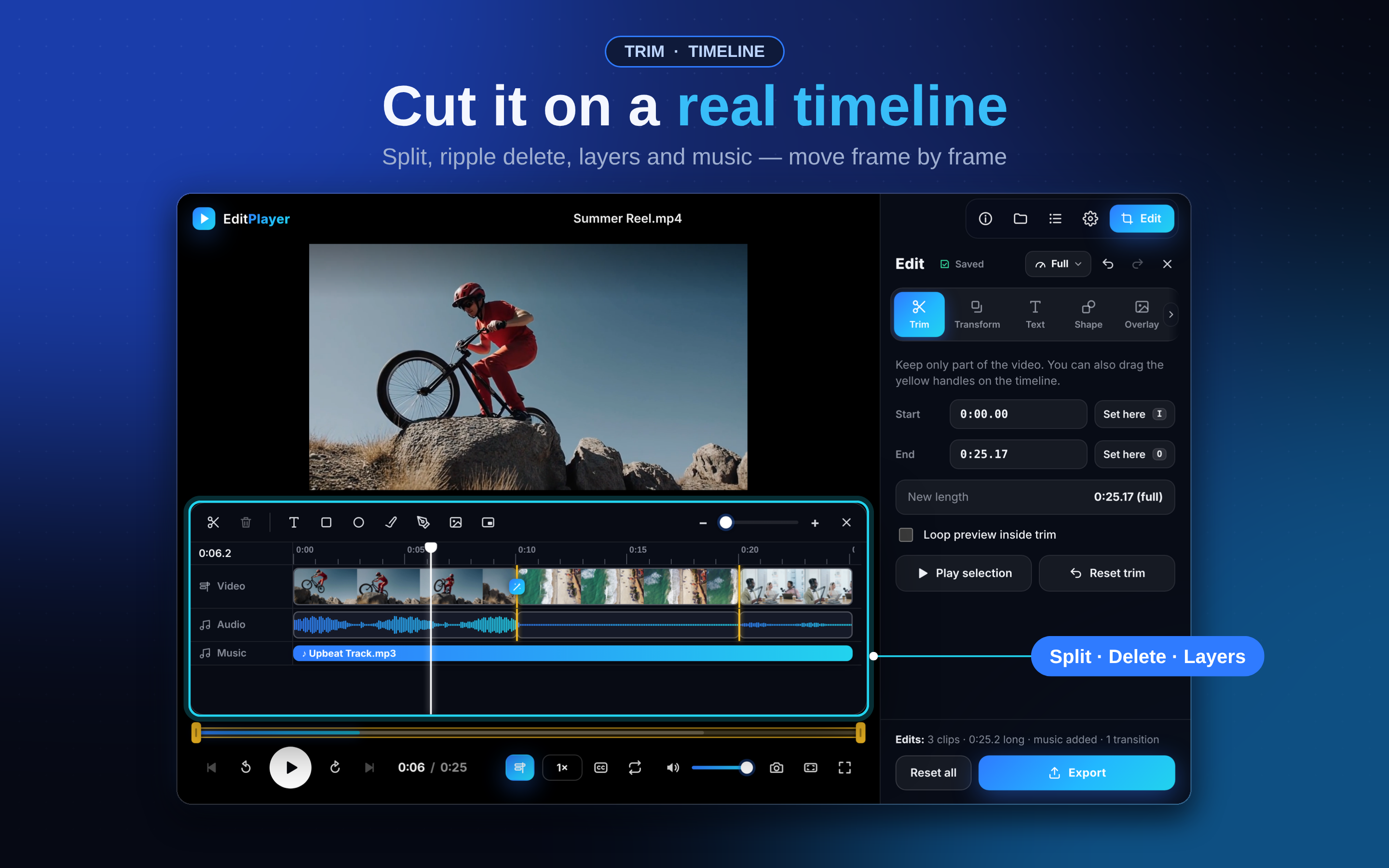Switch to the Text tab
The image size is (1389, 868).
point(1035,314)
